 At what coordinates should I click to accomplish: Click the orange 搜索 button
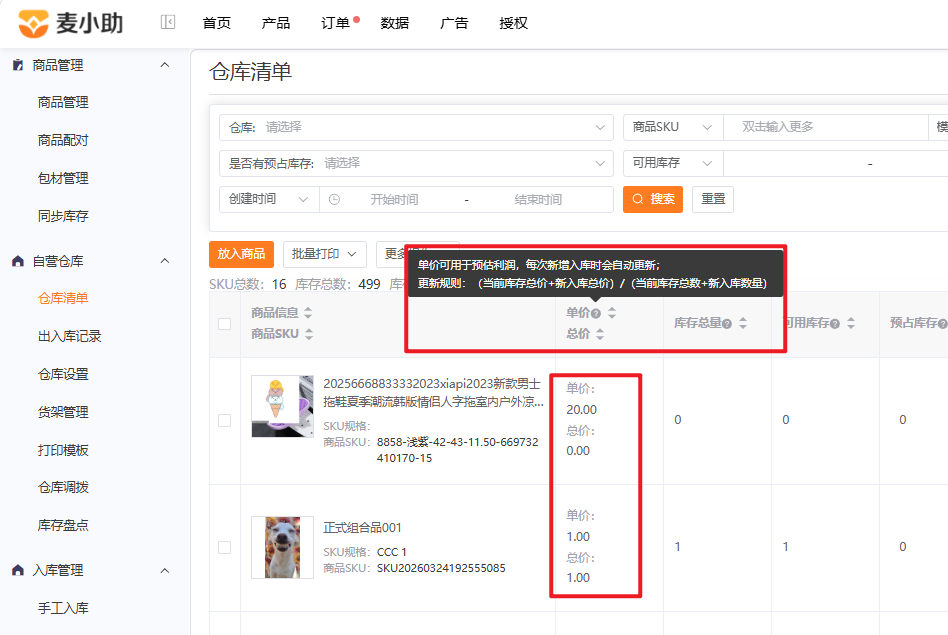tap(653, 199)
